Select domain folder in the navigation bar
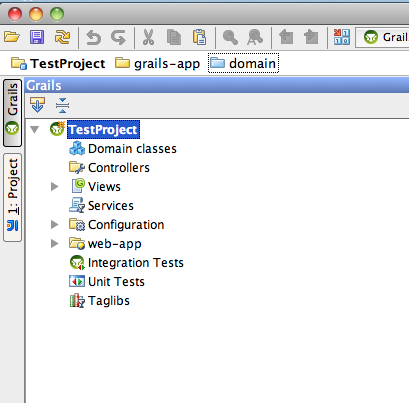This screenshot has height=403, width=409. coord(243,63)
